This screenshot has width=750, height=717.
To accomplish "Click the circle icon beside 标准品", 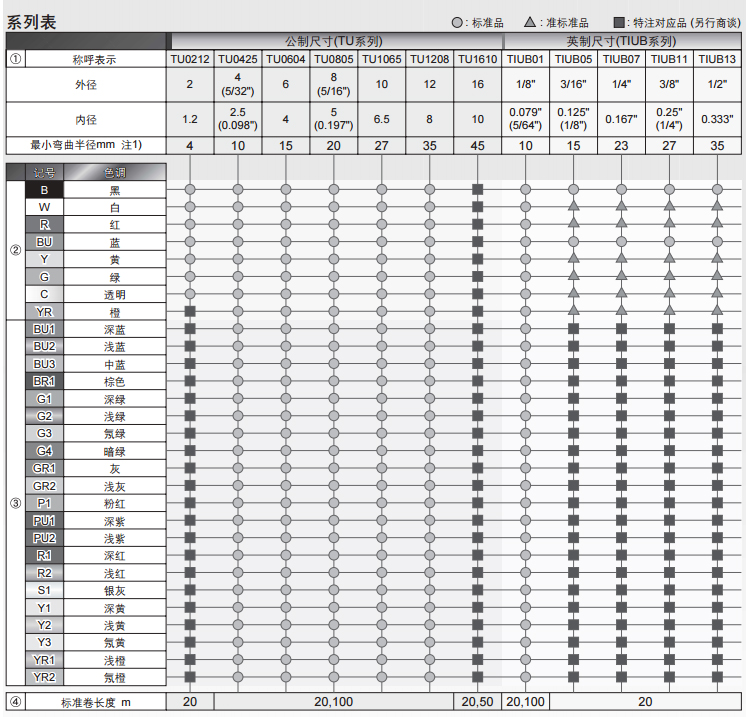I will [457, 22].
